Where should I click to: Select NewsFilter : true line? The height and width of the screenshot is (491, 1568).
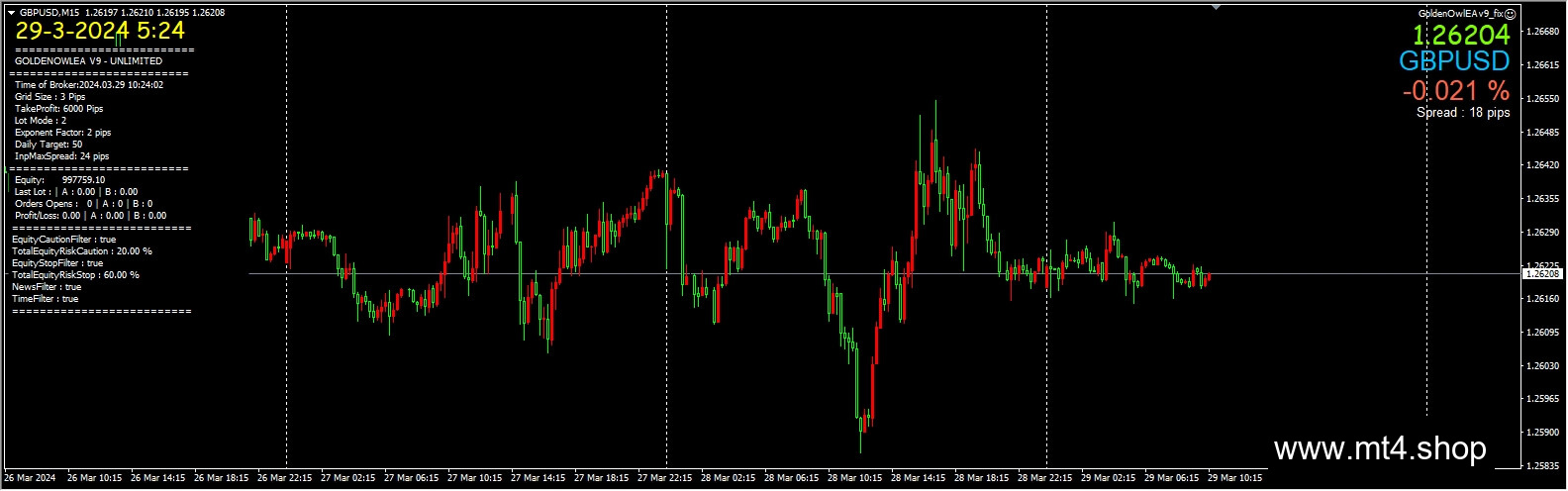[x=47, y=287]
